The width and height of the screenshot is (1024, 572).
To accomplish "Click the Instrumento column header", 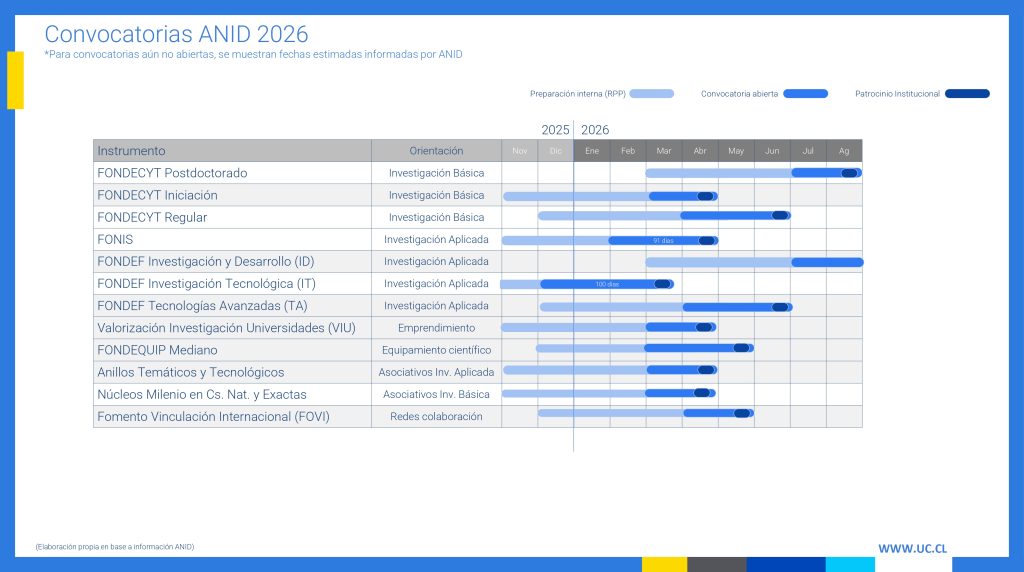I will tap(132, 151).
